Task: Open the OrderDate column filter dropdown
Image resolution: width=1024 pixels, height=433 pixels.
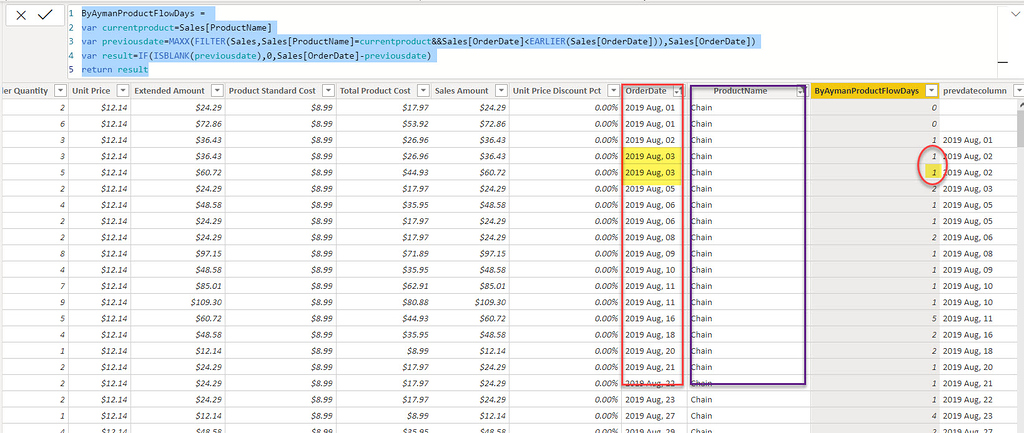Action: click(679, 91)
